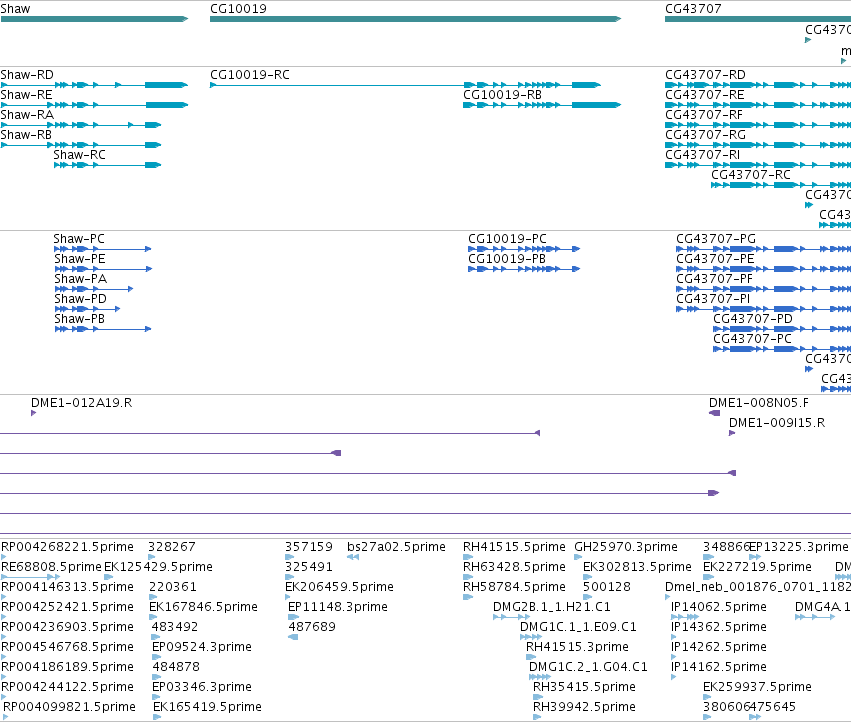Select the RP004546768.5prime EST label
This screenshot has height=722, width=851.
click(67, 647)
